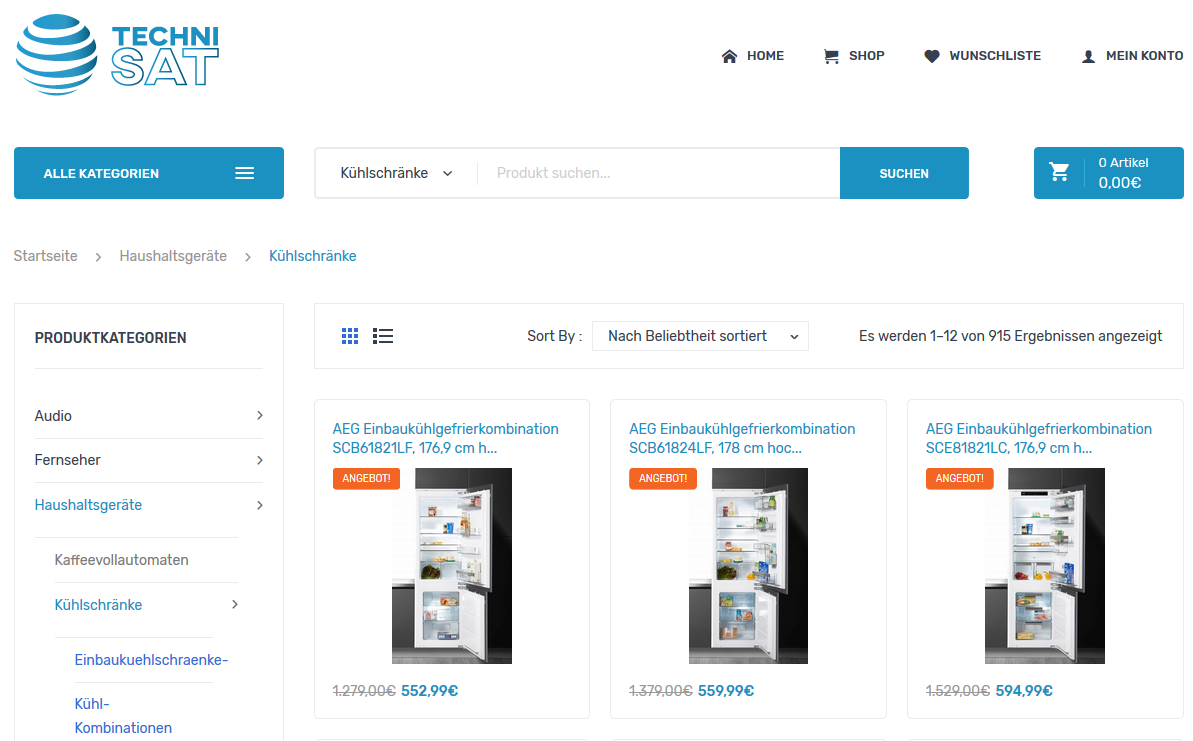Click the 552,99€ sale price

pyautogui.click(x=430, y=691)
